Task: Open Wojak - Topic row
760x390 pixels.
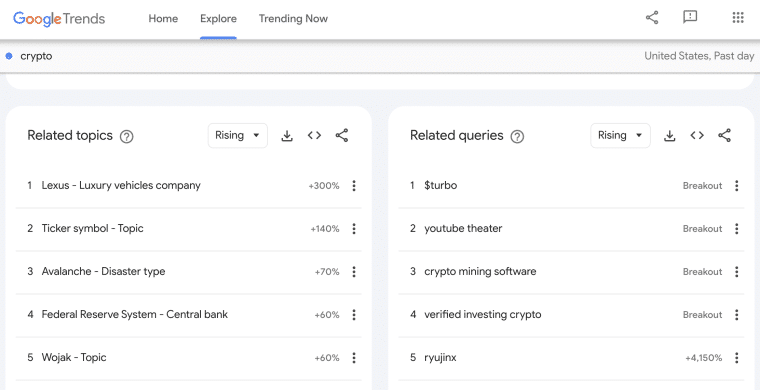Action: 74,358
